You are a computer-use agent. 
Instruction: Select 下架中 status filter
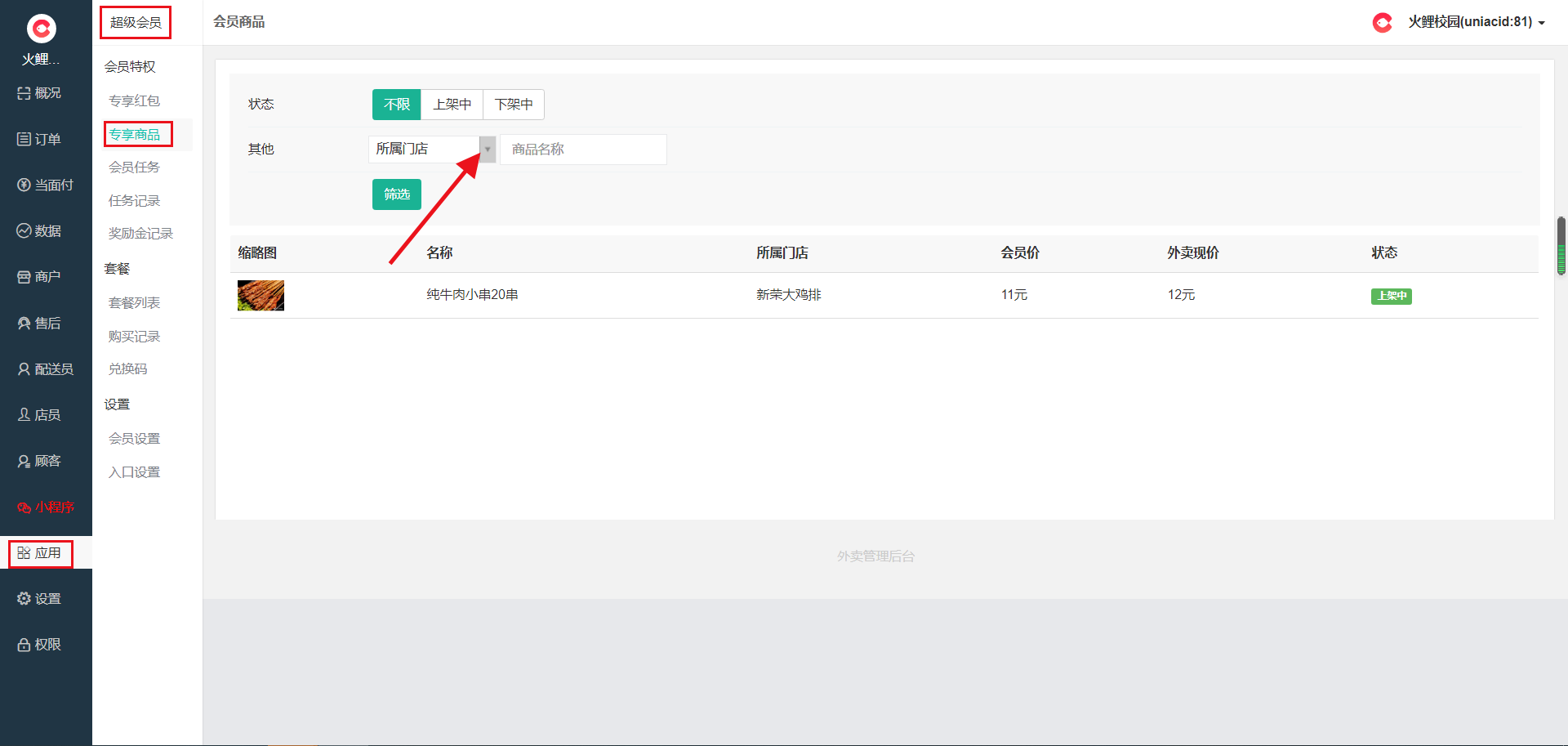(514, 105)
